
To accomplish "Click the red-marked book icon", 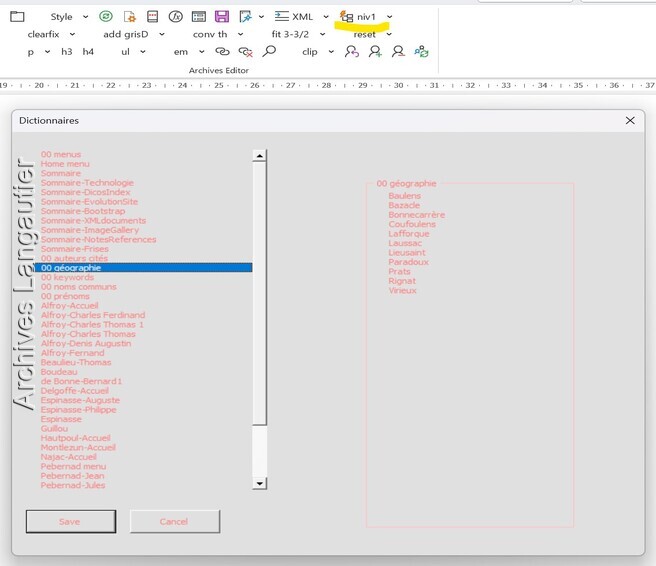I will pyautogui.click(x=153, y=17).
